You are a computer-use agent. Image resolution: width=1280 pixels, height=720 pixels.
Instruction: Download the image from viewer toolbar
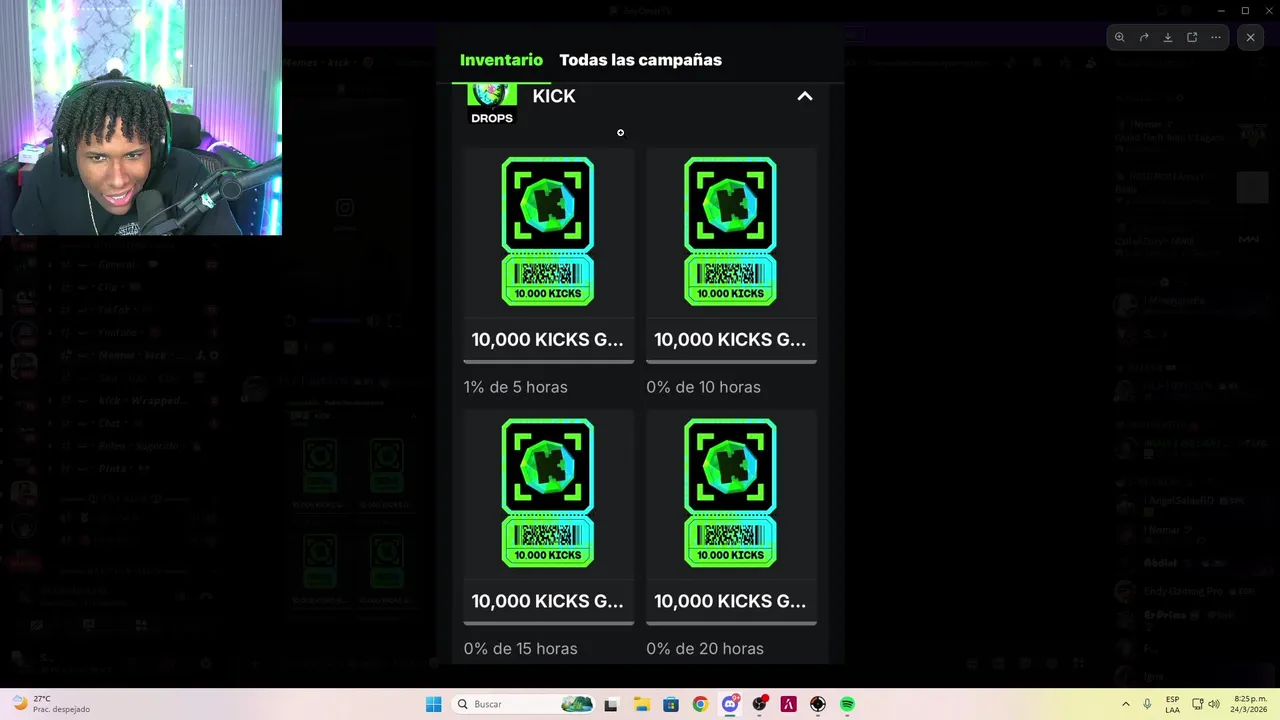tap(1168, 37)
